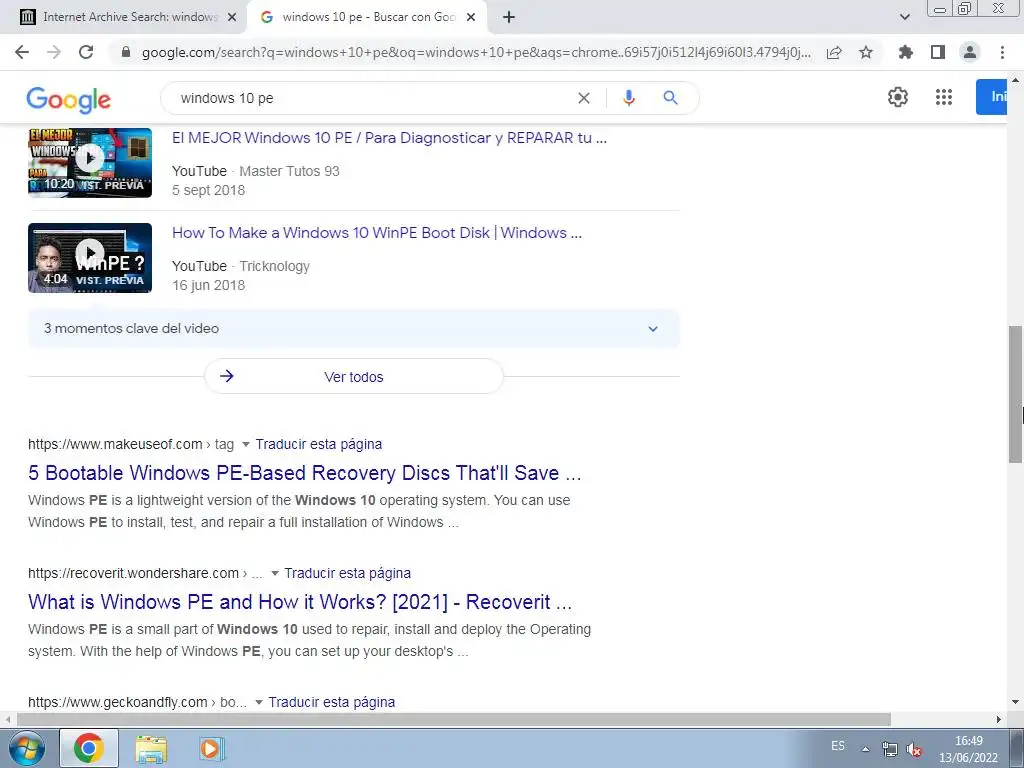Open El MEJOR Windows 10 PE video link
Screen dimensions: 1024x768
click(389, 138)
